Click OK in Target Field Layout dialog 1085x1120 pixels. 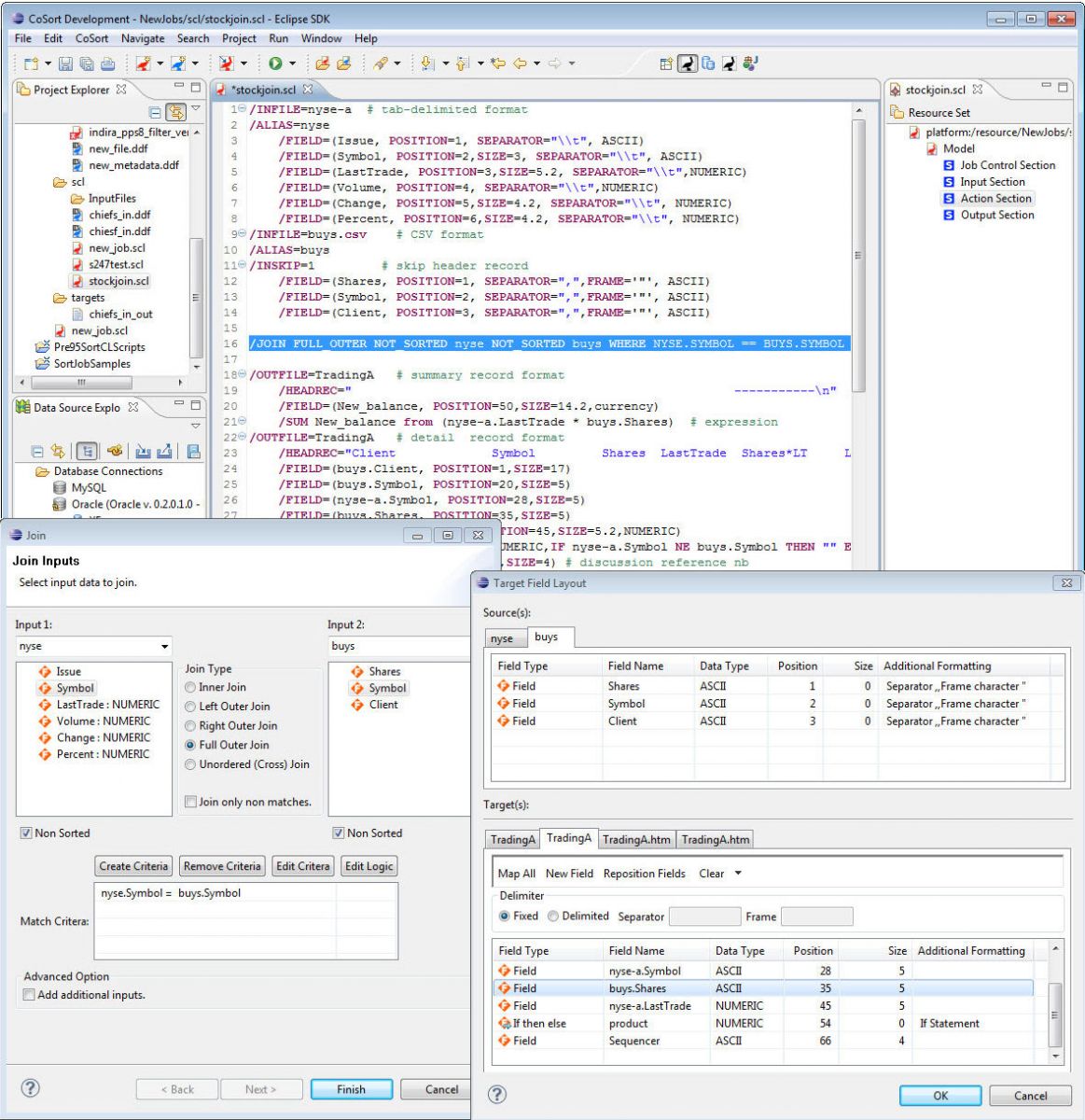click(x=940, y=1096)
